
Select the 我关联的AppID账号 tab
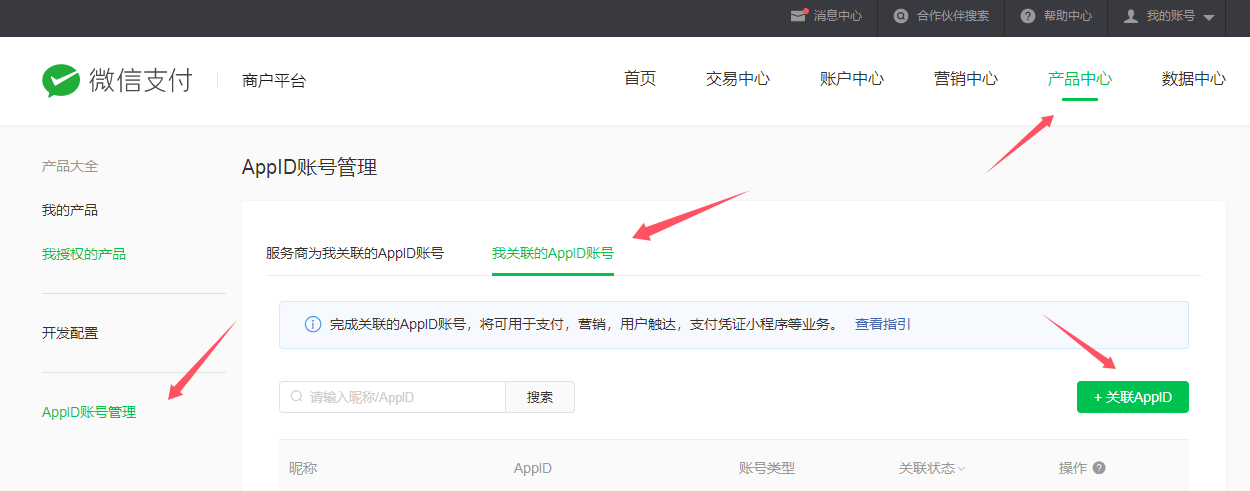552,253
